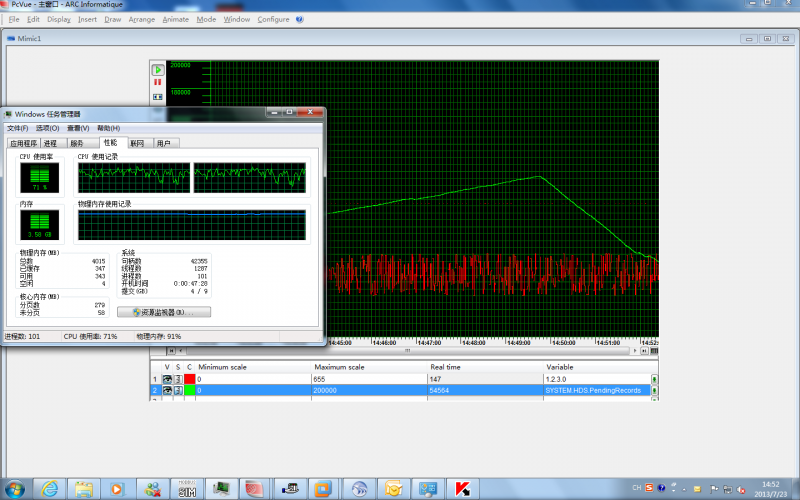Switch to the 联网 tab in Task Manager
The width and height of the screenshot is (800, 500).
137,143
